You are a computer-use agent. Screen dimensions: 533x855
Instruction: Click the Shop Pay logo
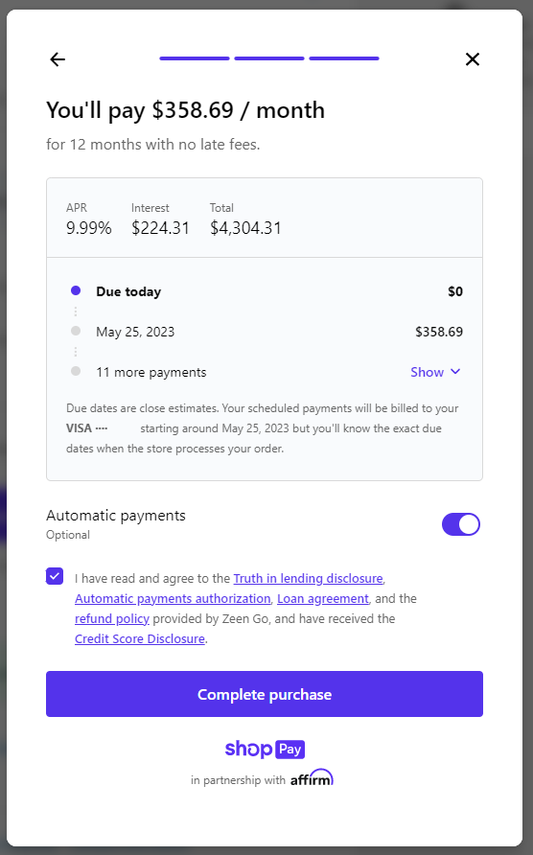click(265, 749)
